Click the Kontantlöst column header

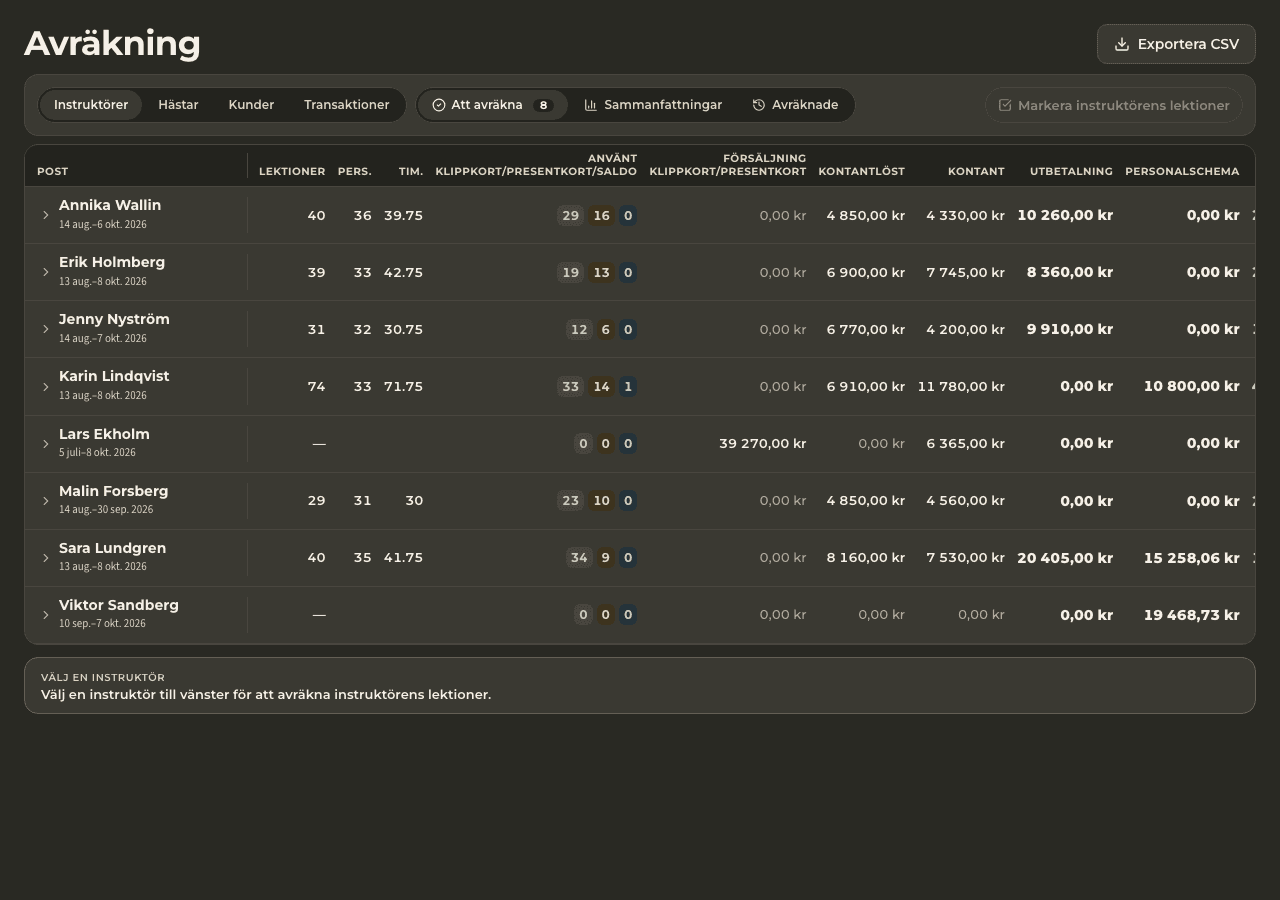[x=861, y=171]
